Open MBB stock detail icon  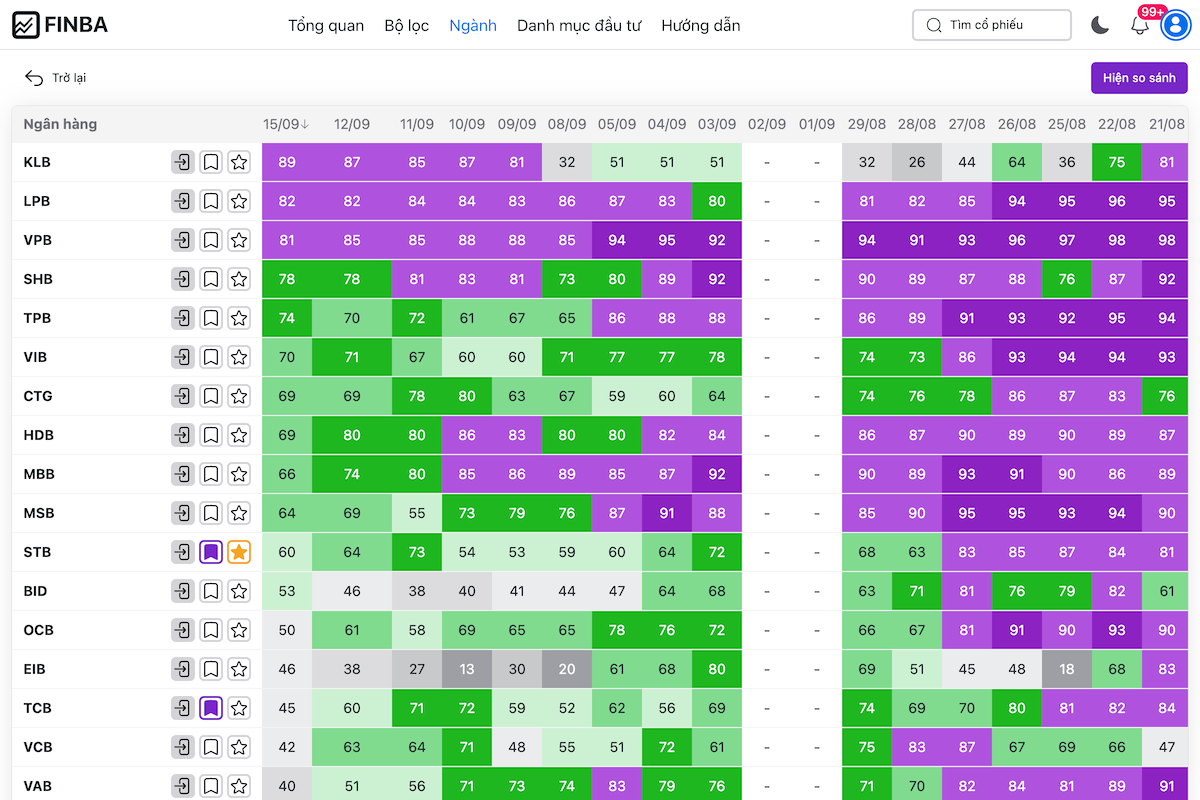[182, 474]
